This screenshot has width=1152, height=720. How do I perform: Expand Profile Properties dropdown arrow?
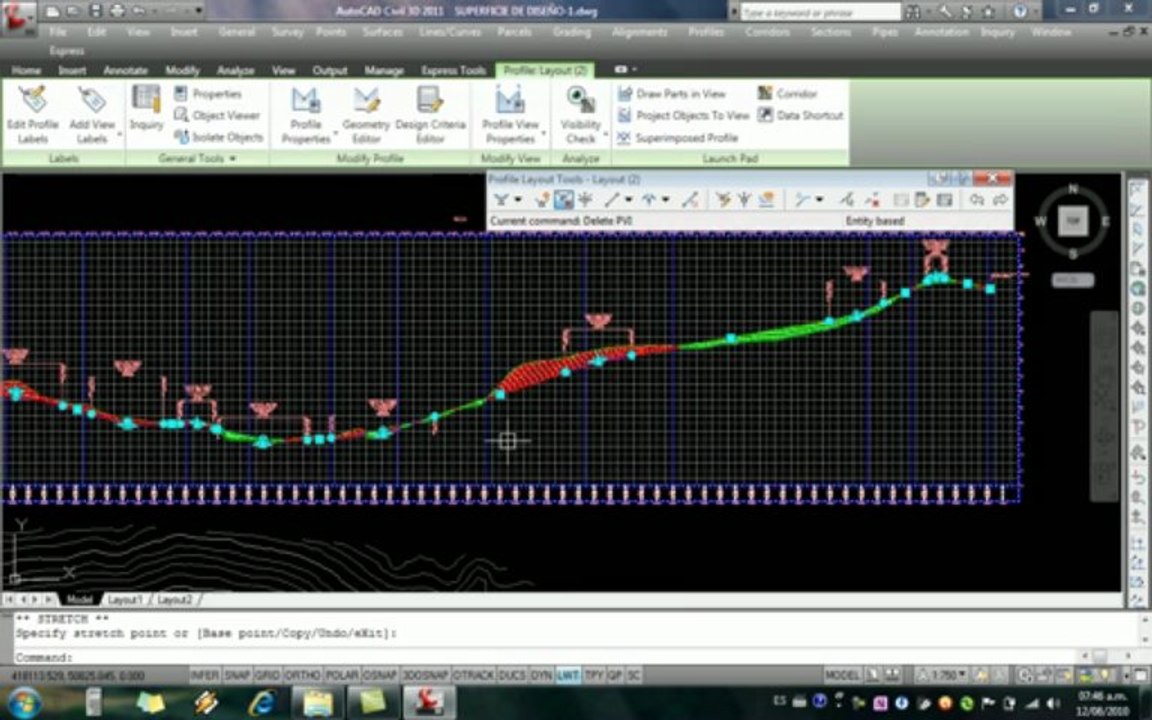pos(336,134)
